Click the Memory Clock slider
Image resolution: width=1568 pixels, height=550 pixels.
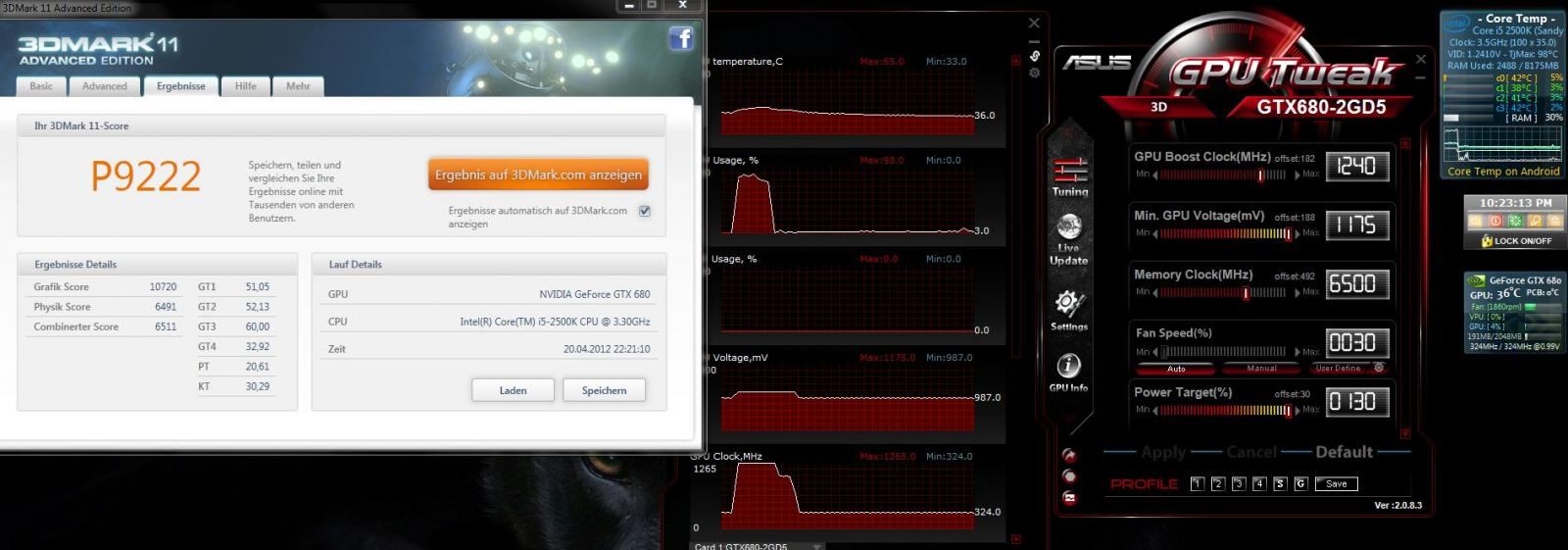pyautogui.click(x=1225, y=293)
